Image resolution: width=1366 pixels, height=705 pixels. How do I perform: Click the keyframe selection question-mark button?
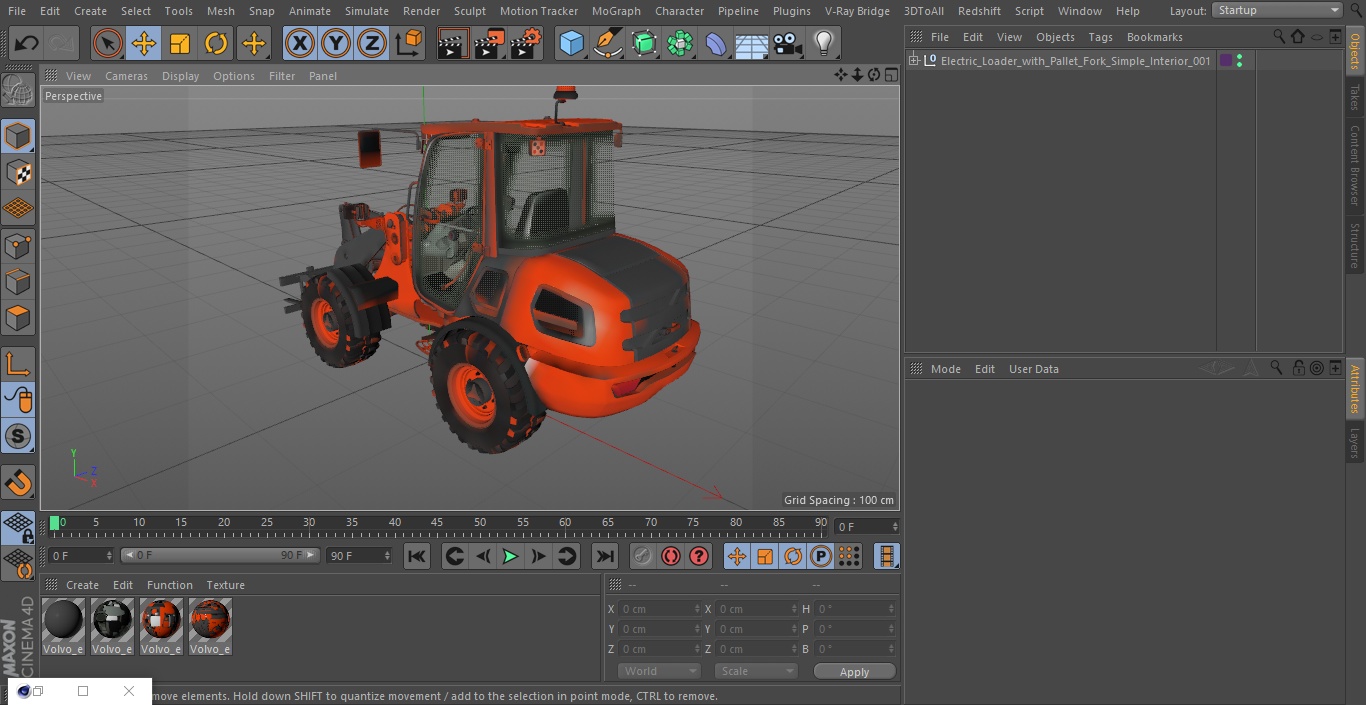[x=699, y=556]
